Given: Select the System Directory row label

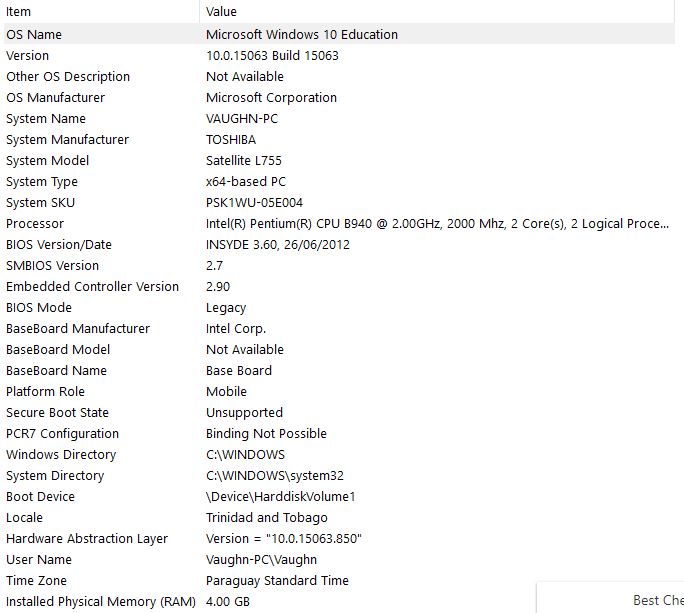Looking at the screenshot, I should (55, 476).
